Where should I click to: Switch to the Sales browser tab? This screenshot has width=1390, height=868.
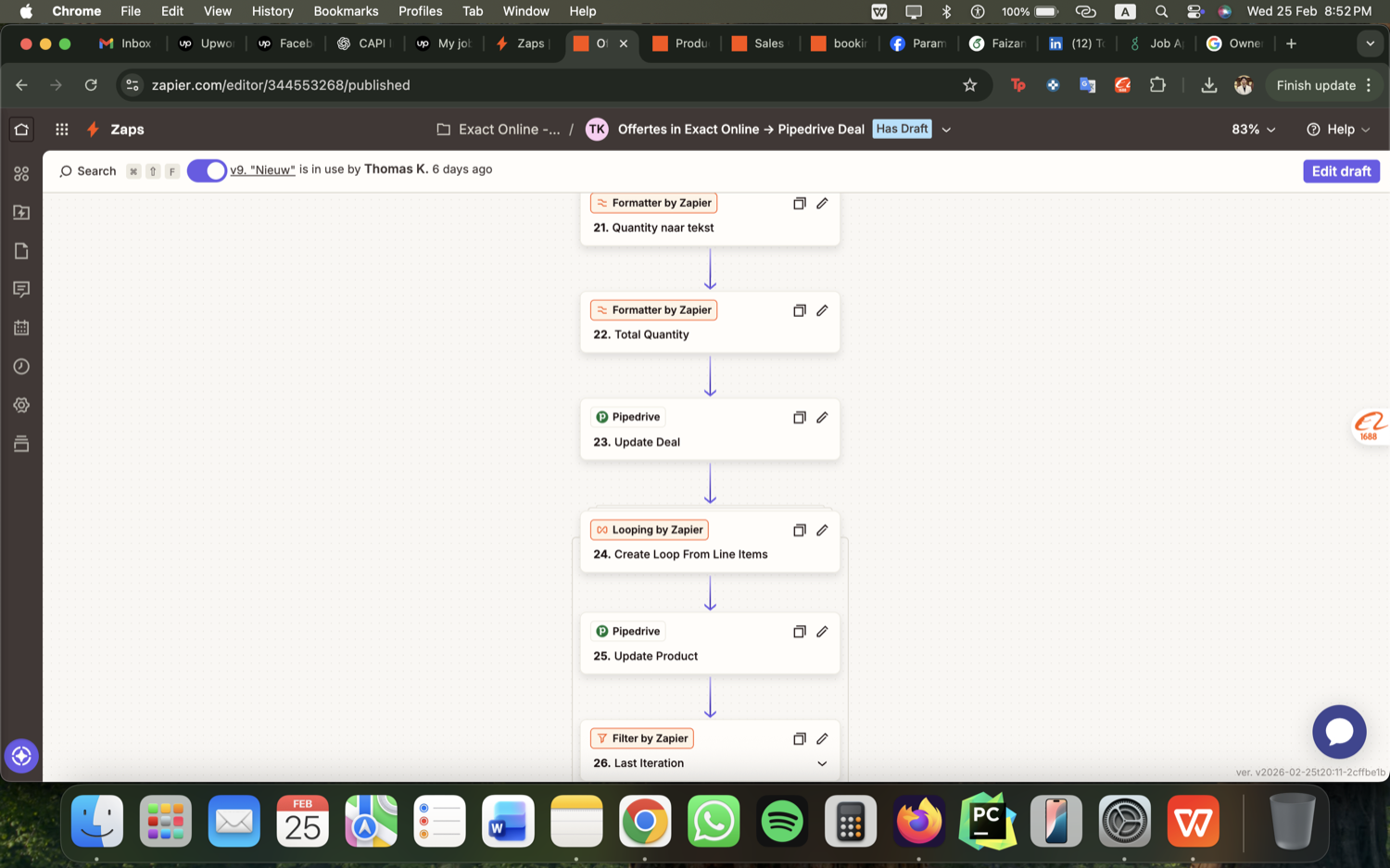pos(758,44)
